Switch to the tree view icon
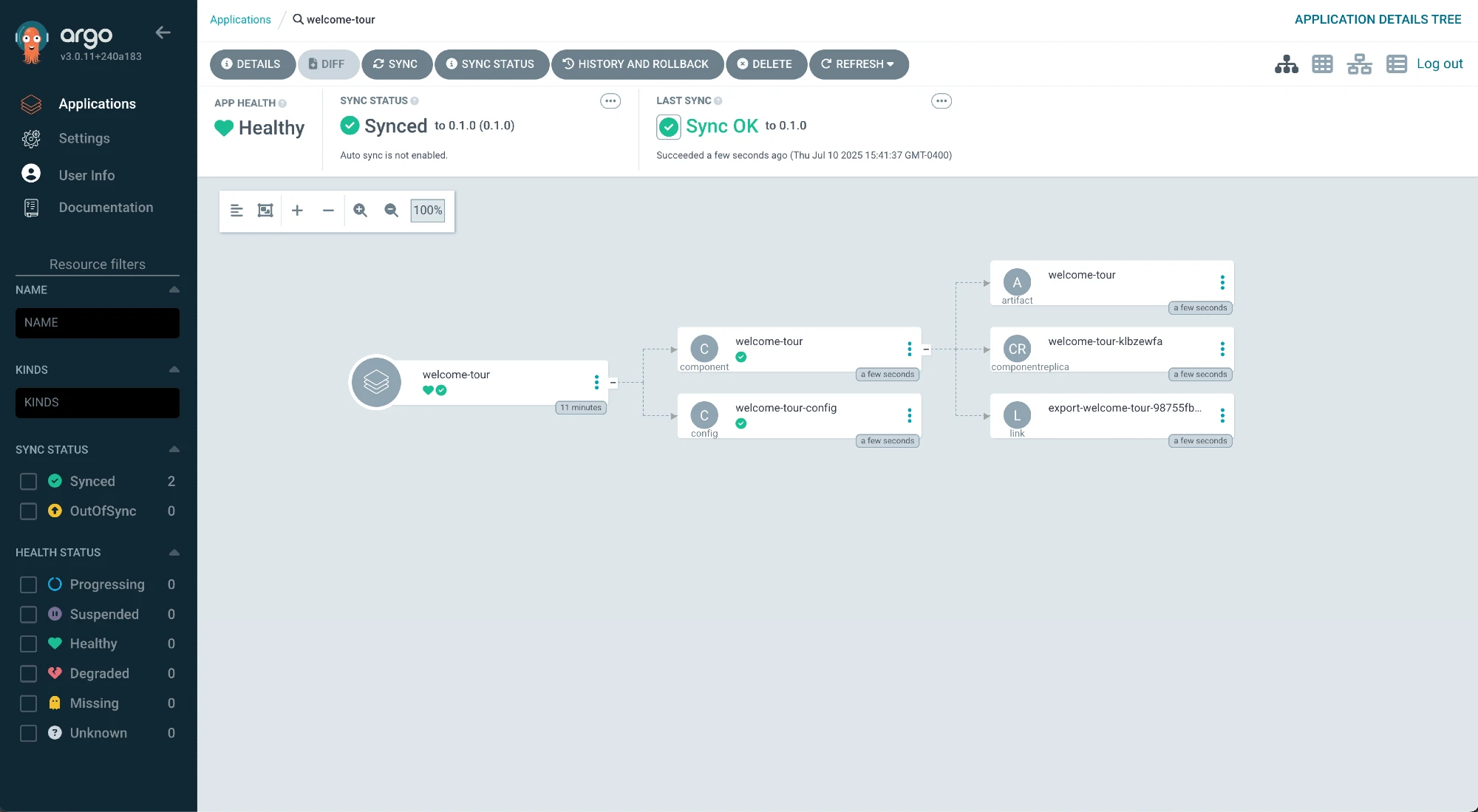 point(1286,64)
